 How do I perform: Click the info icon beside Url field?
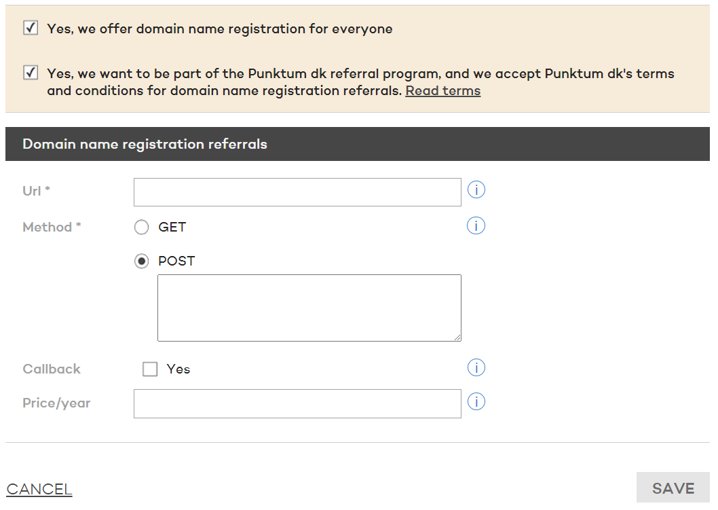tap(476, 190)
